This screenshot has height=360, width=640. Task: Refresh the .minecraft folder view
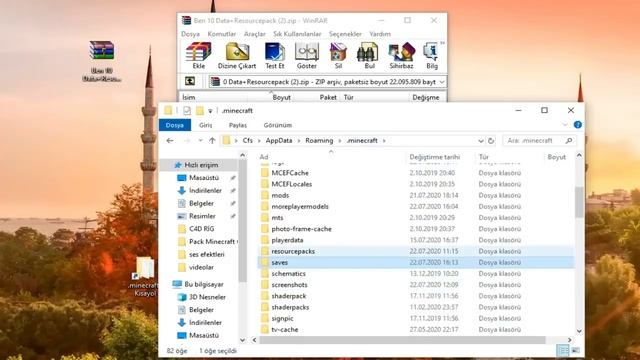(491, 140)
